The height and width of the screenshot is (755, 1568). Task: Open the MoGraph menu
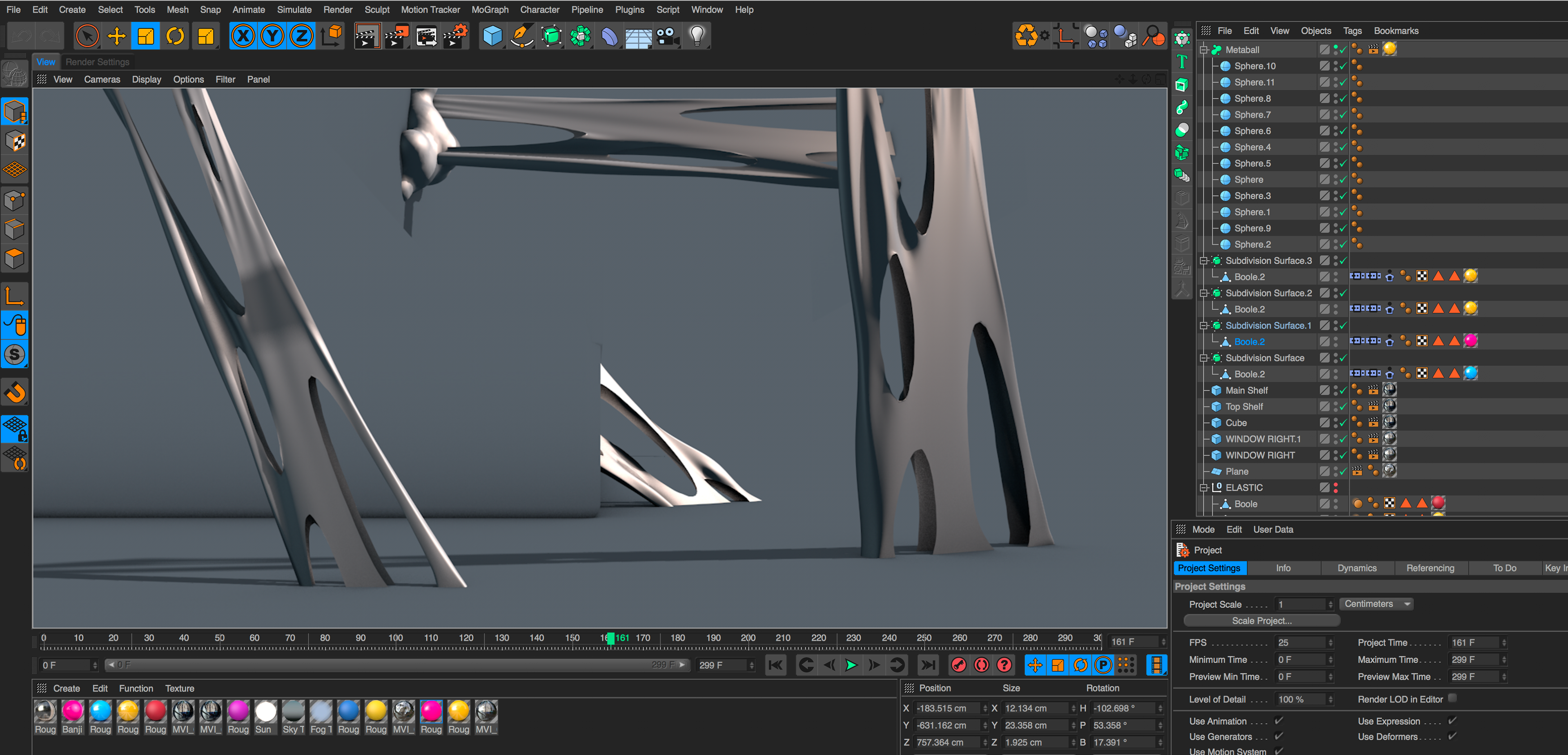coord(490,10)
